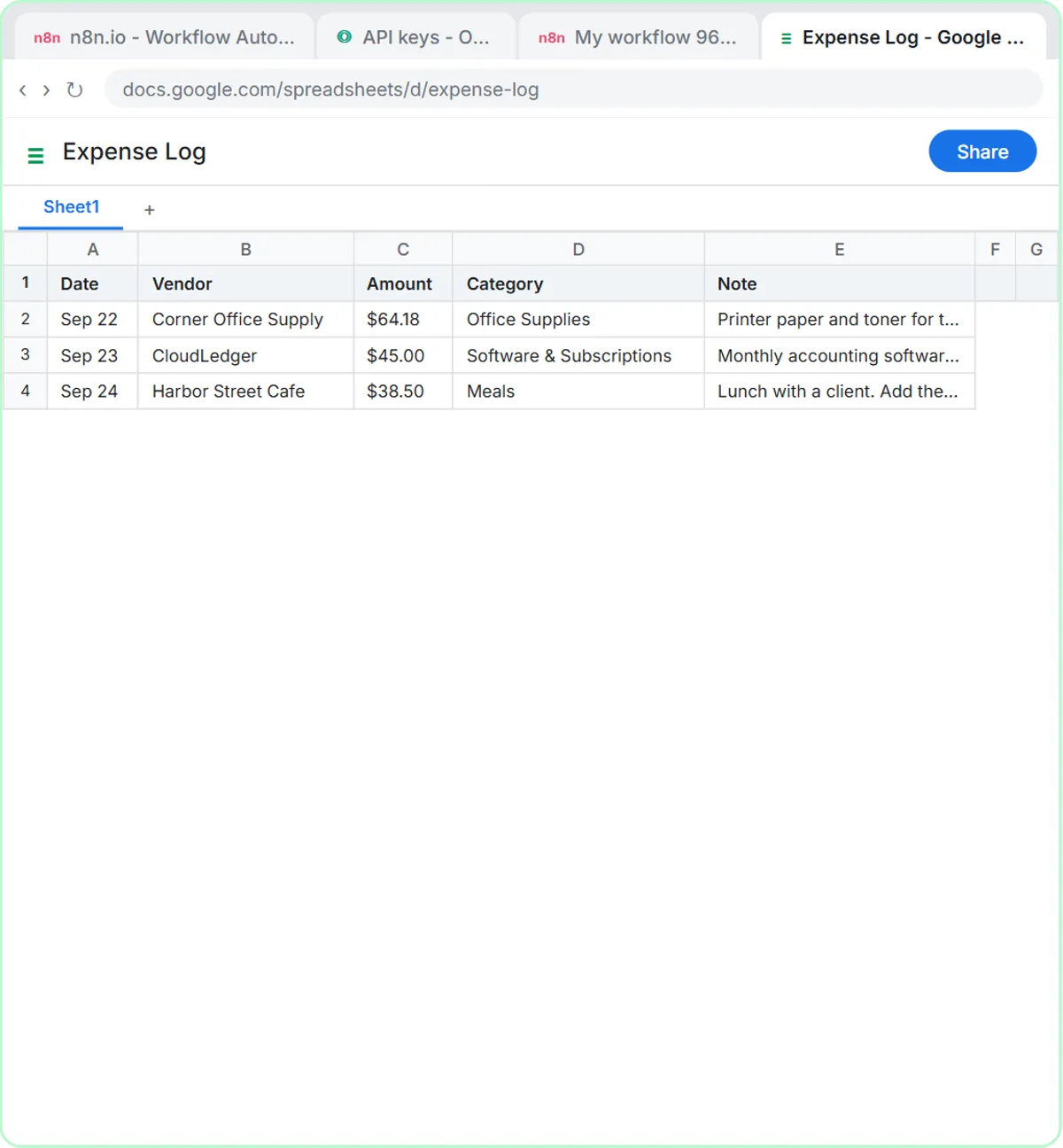Click the Category header cell
The height and width of the screenshot is (1148, 1063).
click(x=578, y=283)
